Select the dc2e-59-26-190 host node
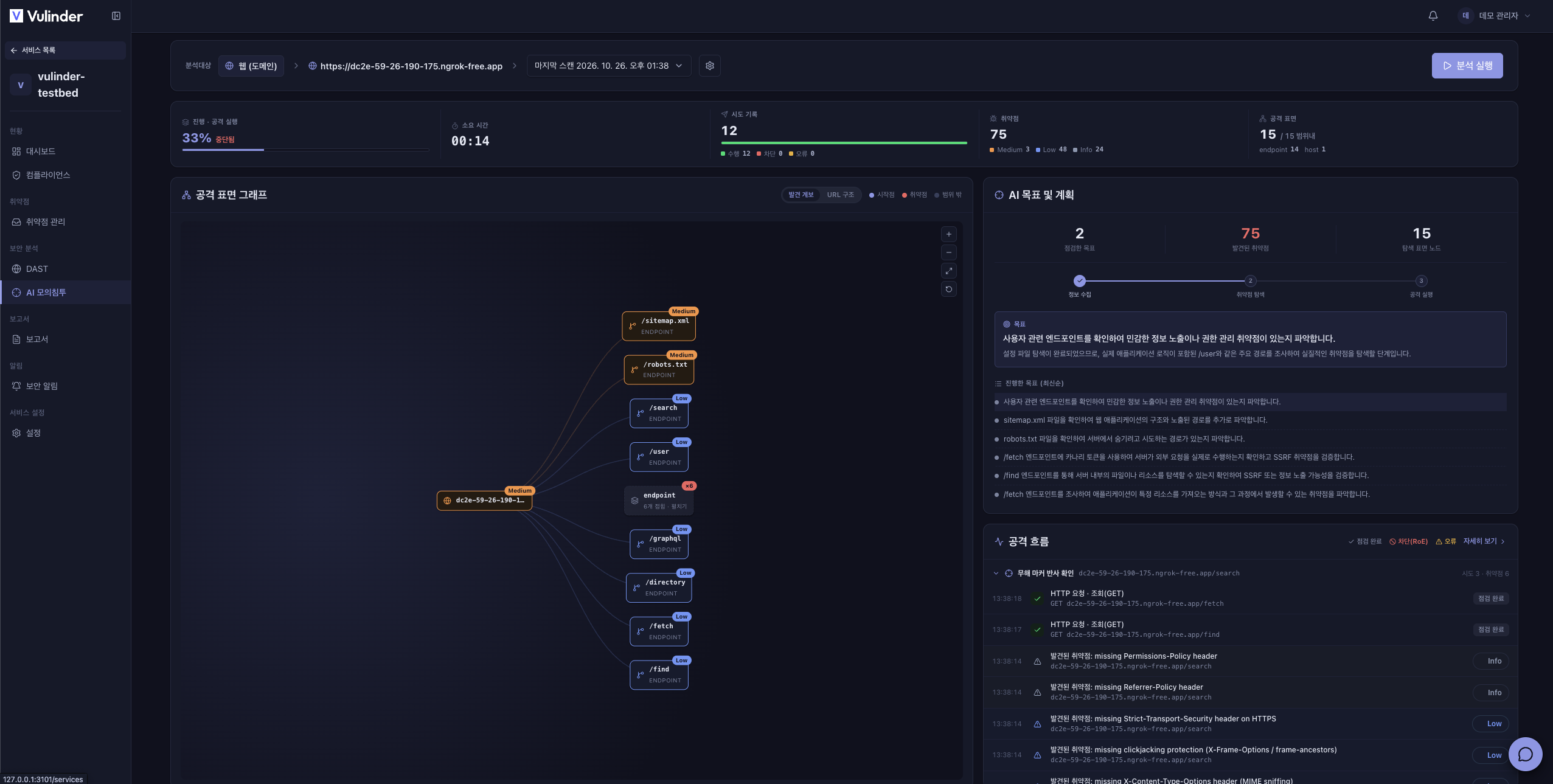Viewport: 1553px width, 784px height. click(x=484, y=501)
